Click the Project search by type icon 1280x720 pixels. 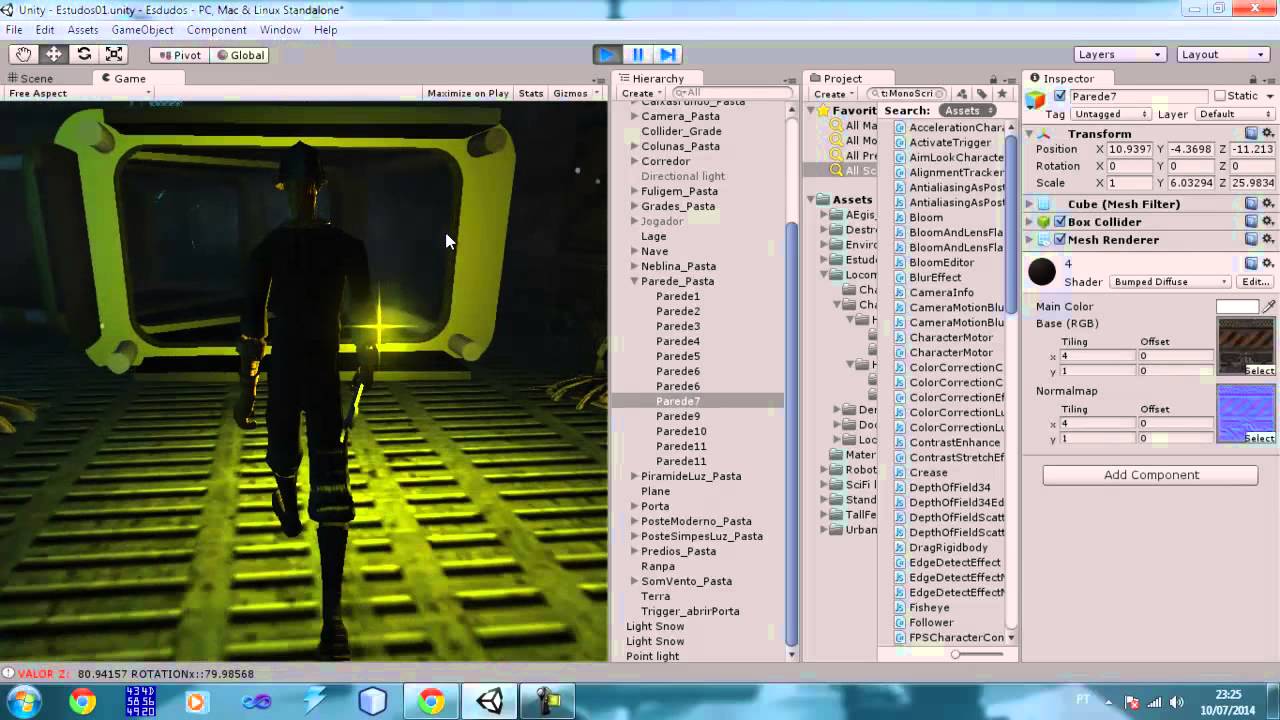[961, 94]
